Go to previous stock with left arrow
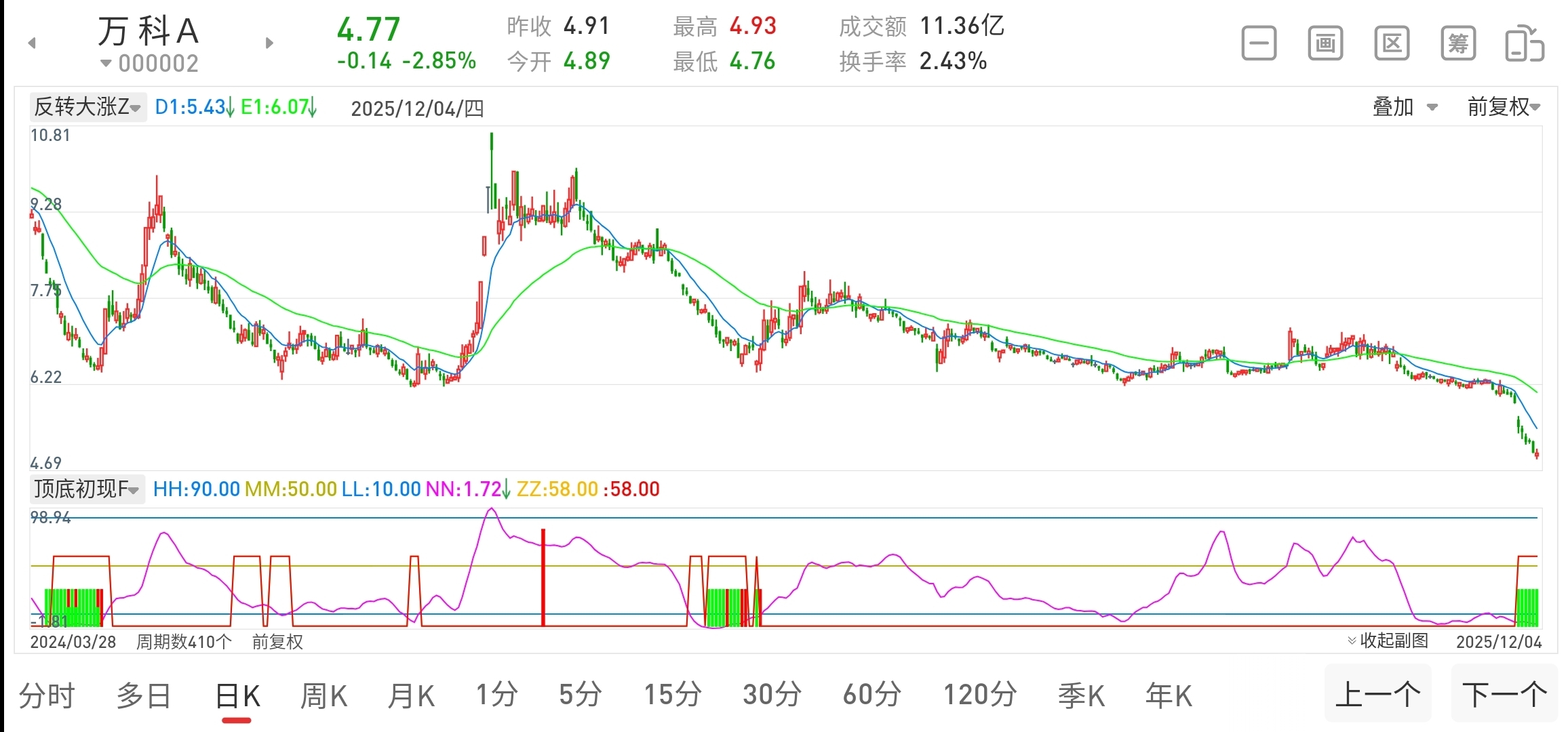The height and width of the screenshot is (732, 1568). click(31, 43)
